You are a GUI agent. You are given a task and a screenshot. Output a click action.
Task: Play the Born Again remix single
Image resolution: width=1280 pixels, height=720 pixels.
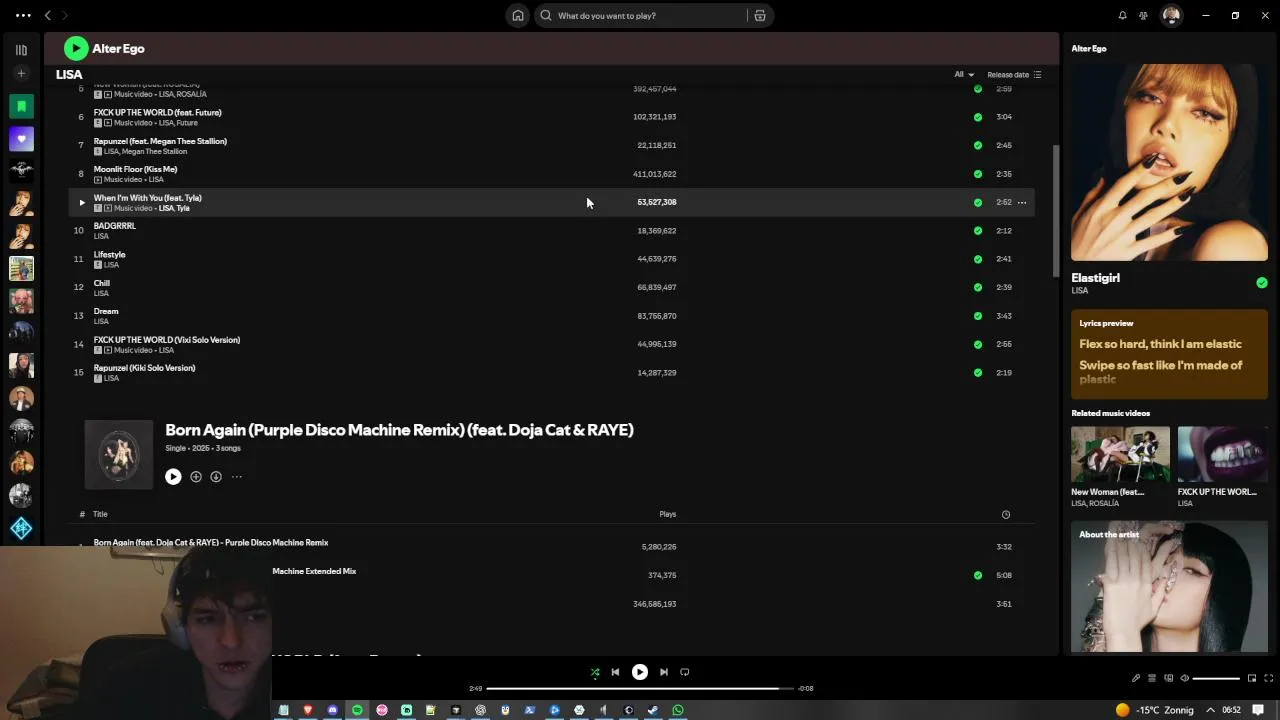pyautogui.click(x=173, y=477)
